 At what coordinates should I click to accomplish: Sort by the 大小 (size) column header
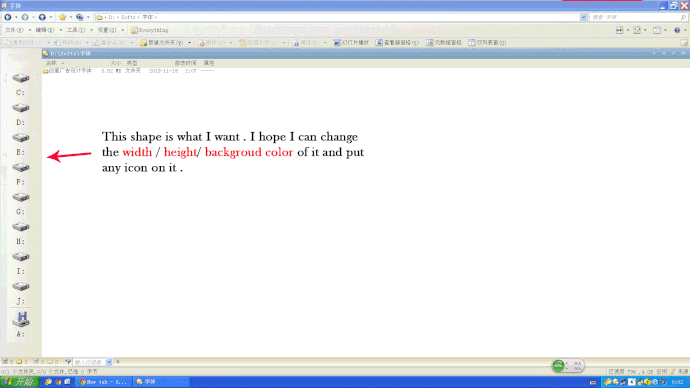115,63
